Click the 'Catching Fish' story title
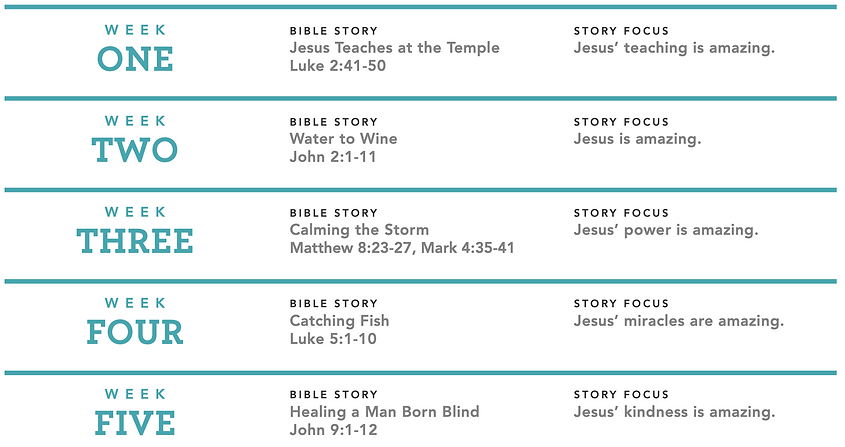This screenshot has height=447, width=845. click(x=339, y=321)
